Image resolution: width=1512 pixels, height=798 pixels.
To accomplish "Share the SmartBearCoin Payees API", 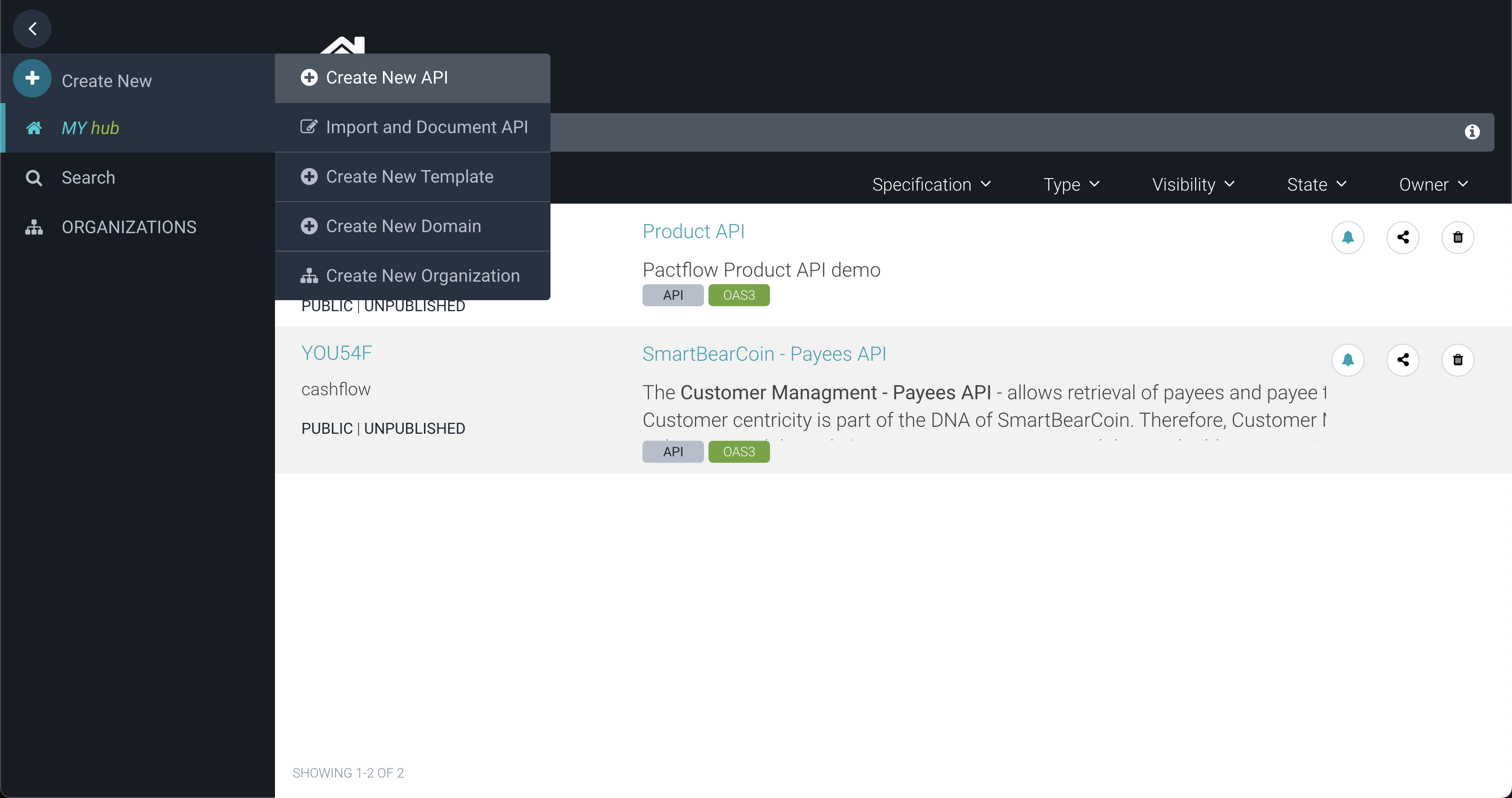I will pos(1403,360).
